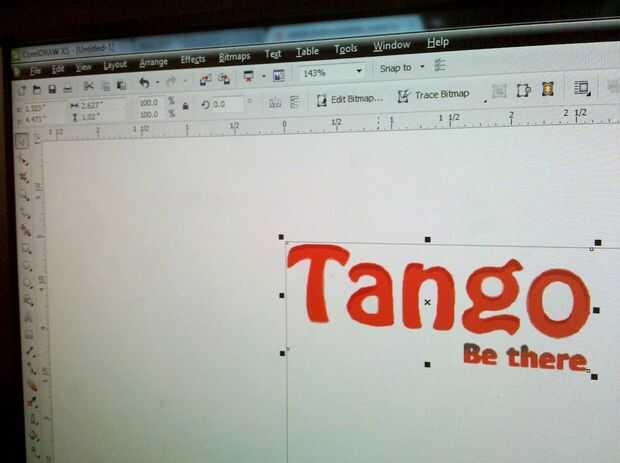Open the Snap to dropdown

click(x=422, y=66)
